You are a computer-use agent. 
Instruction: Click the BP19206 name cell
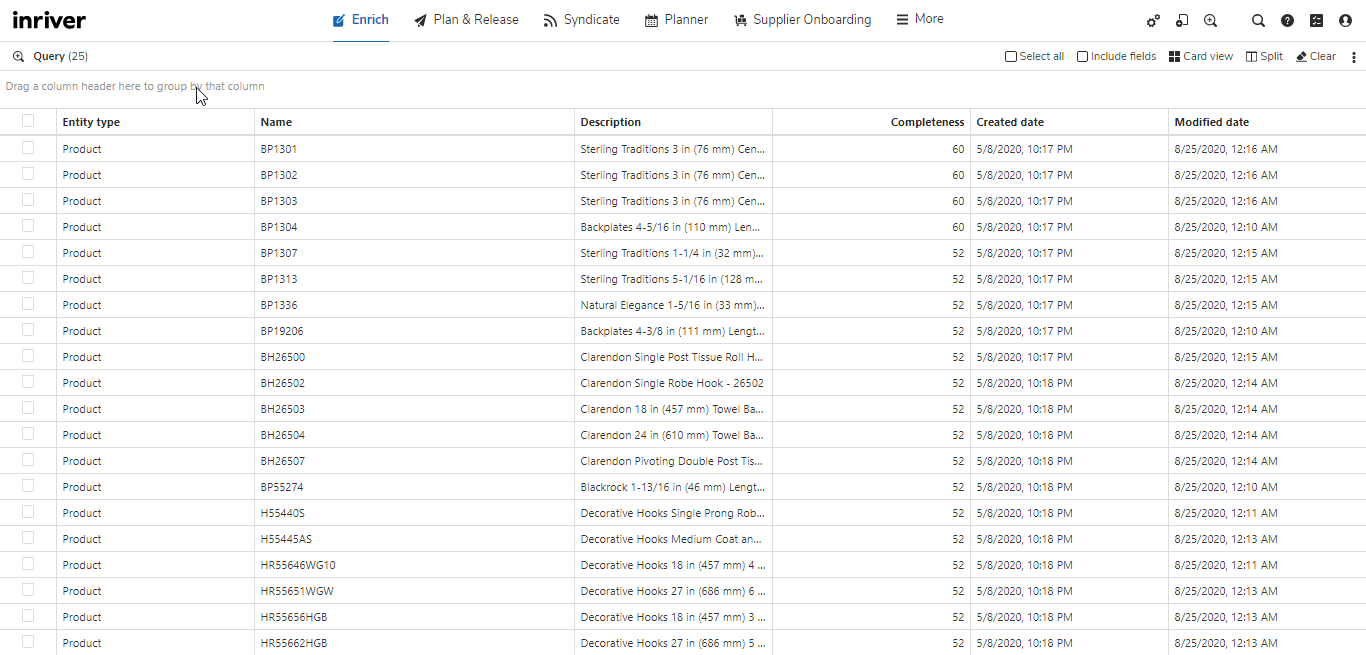pyautogui.click(x=414, y=331)
